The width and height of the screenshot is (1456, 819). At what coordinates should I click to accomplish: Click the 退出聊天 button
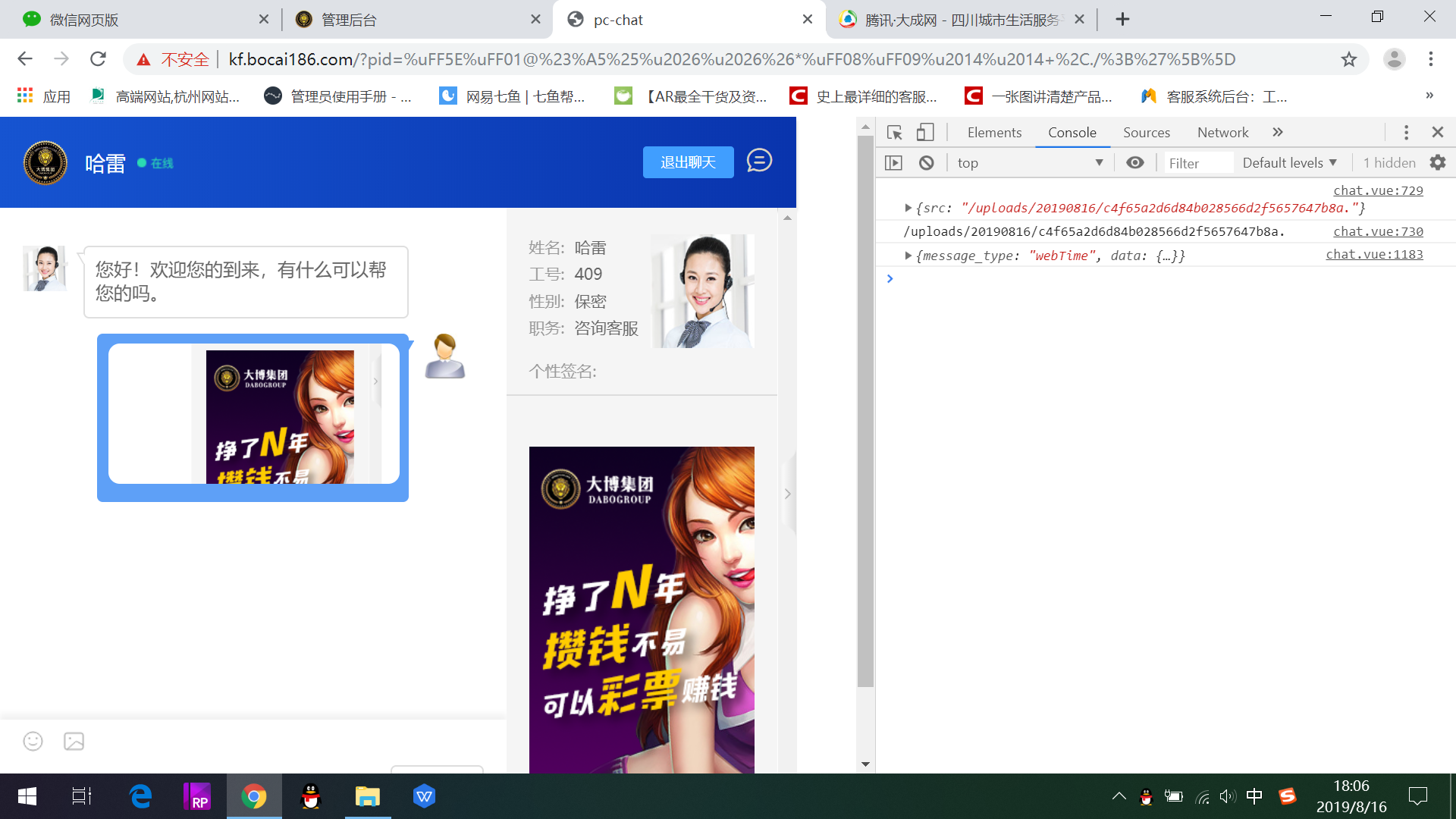688,162
